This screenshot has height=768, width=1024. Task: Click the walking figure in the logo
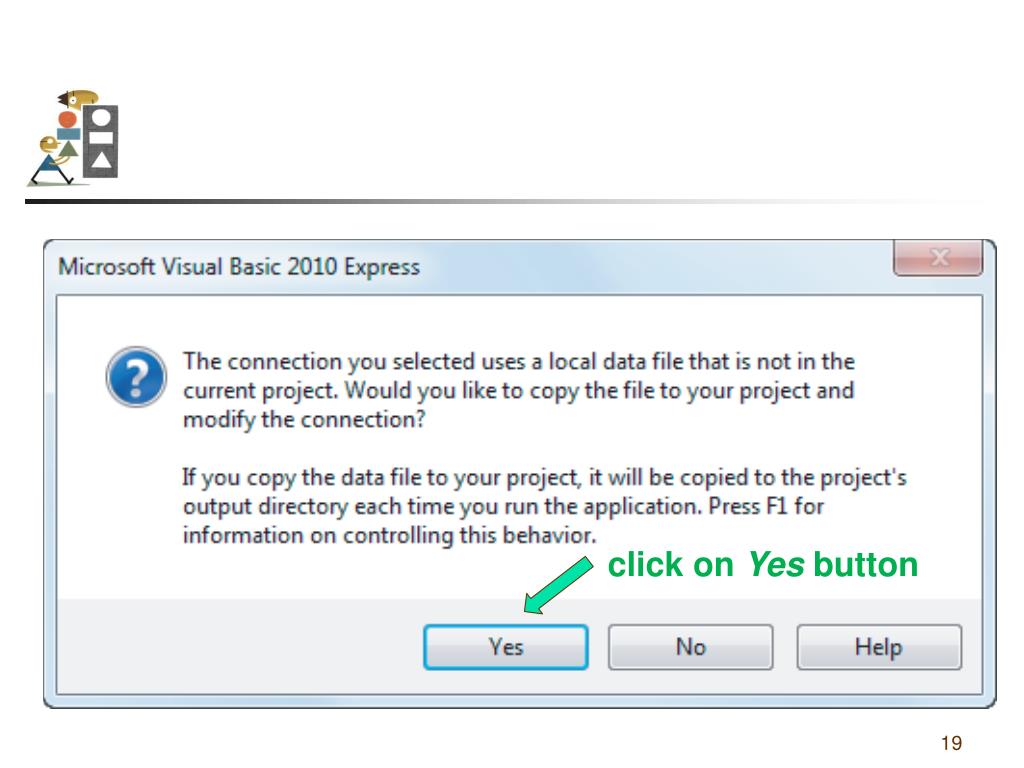[54, 161]
